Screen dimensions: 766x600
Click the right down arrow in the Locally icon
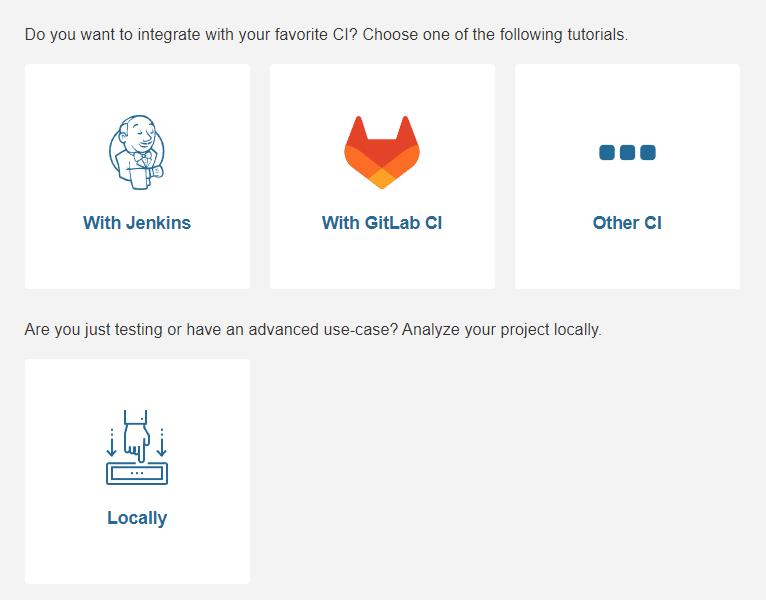click(x=162, y=443)
